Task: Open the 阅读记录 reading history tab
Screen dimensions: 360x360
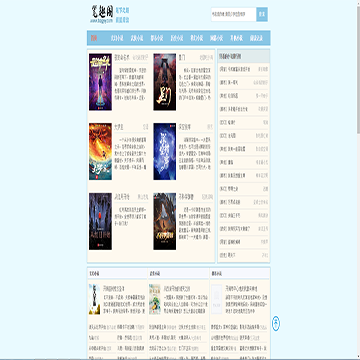Action: pyautogui.click(x=256, y=38)
